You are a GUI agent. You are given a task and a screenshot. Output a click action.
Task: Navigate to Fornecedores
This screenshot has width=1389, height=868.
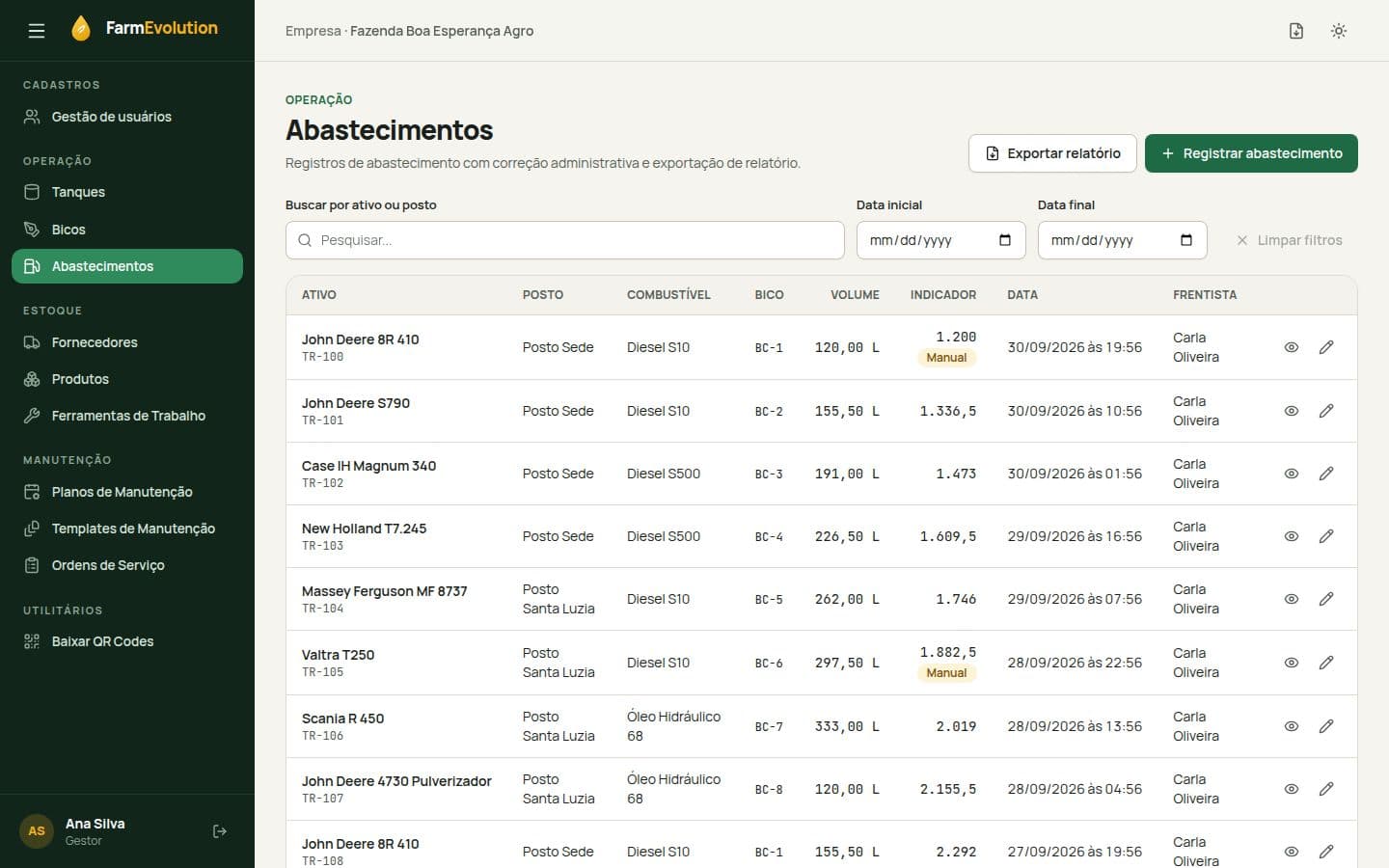coord(127,342)
